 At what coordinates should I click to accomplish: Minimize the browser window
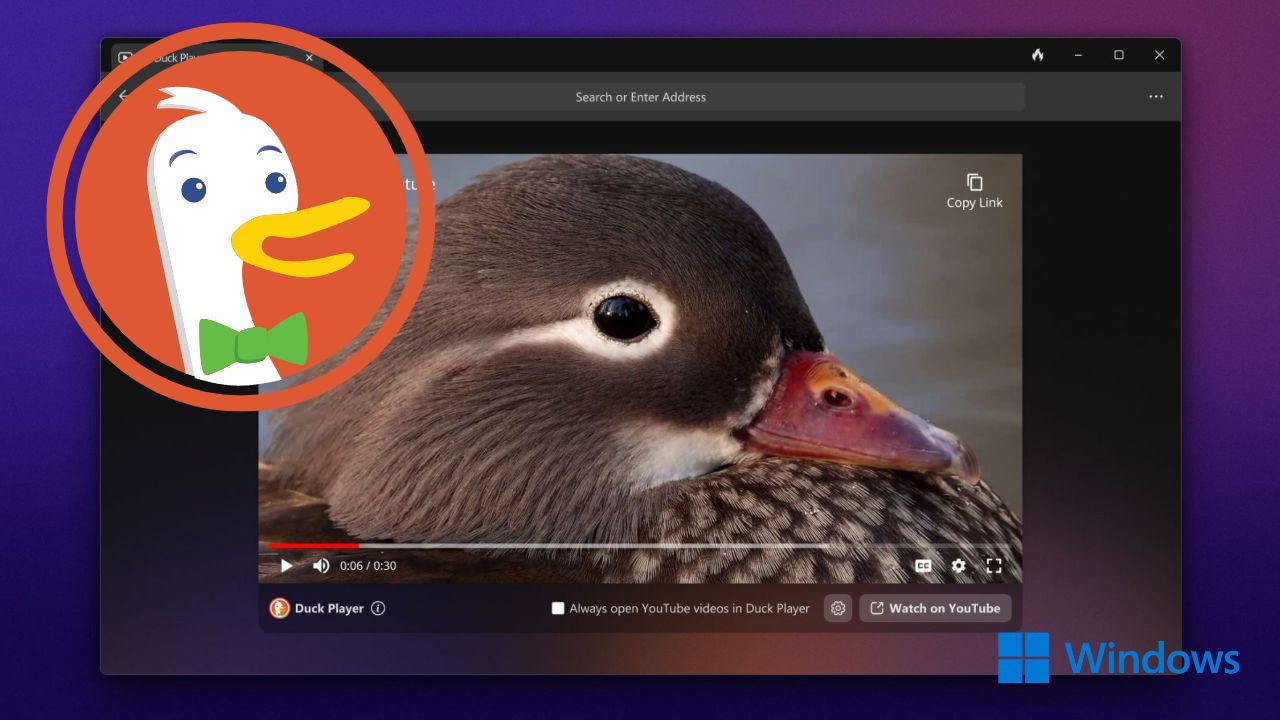pyautogui.click(x=1079, y=55)
